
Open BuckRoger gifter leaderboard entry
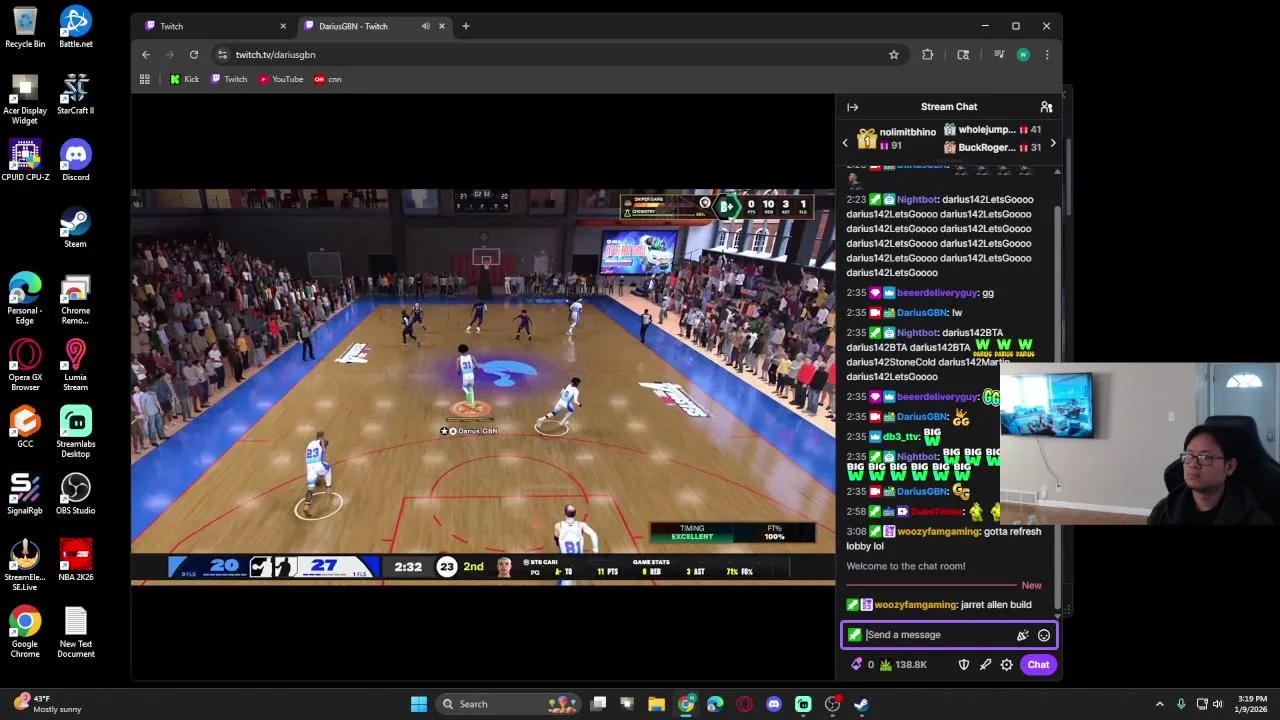[992, 148]
